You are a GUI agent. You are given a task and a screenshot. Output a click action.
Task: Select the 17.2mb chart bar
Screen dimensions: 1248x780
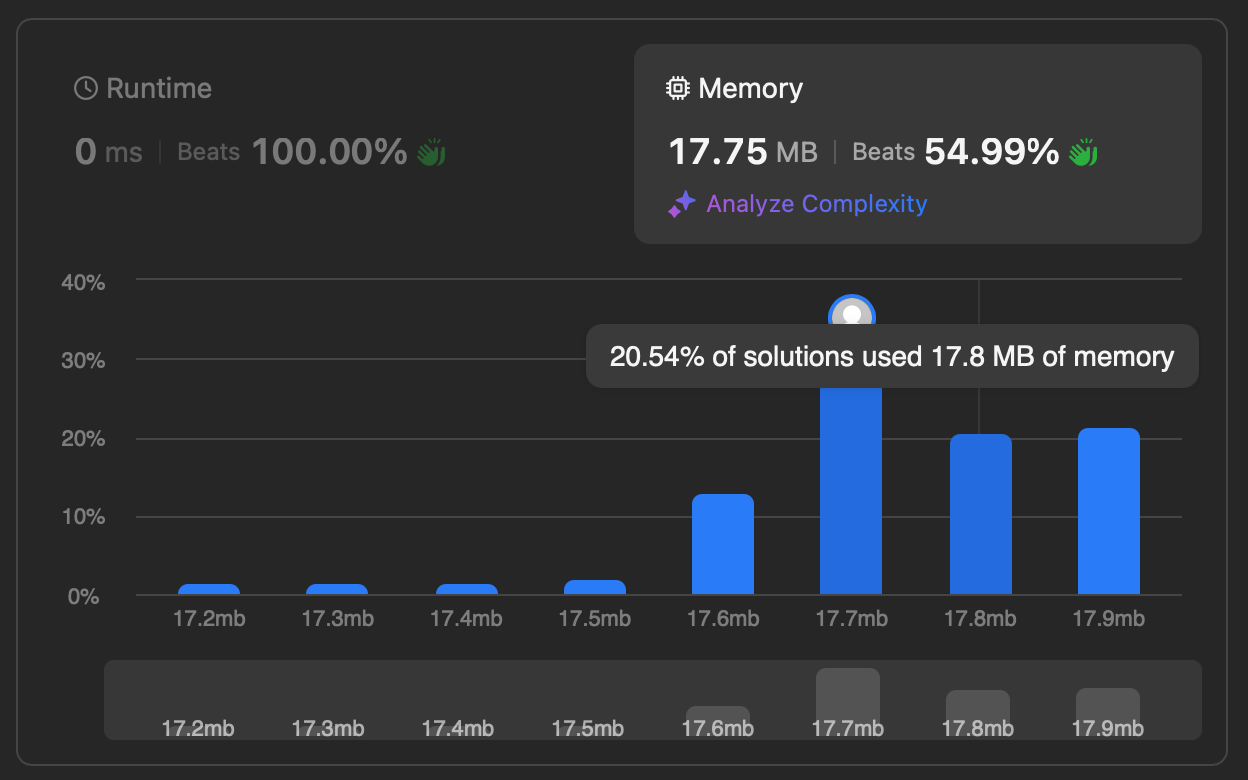[209, 589]
